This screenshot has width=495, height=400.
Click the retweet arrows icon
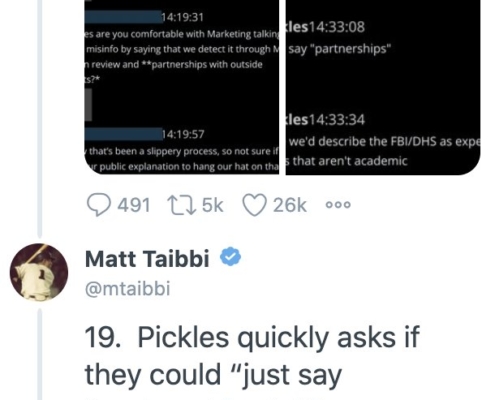tap(181, 205)
